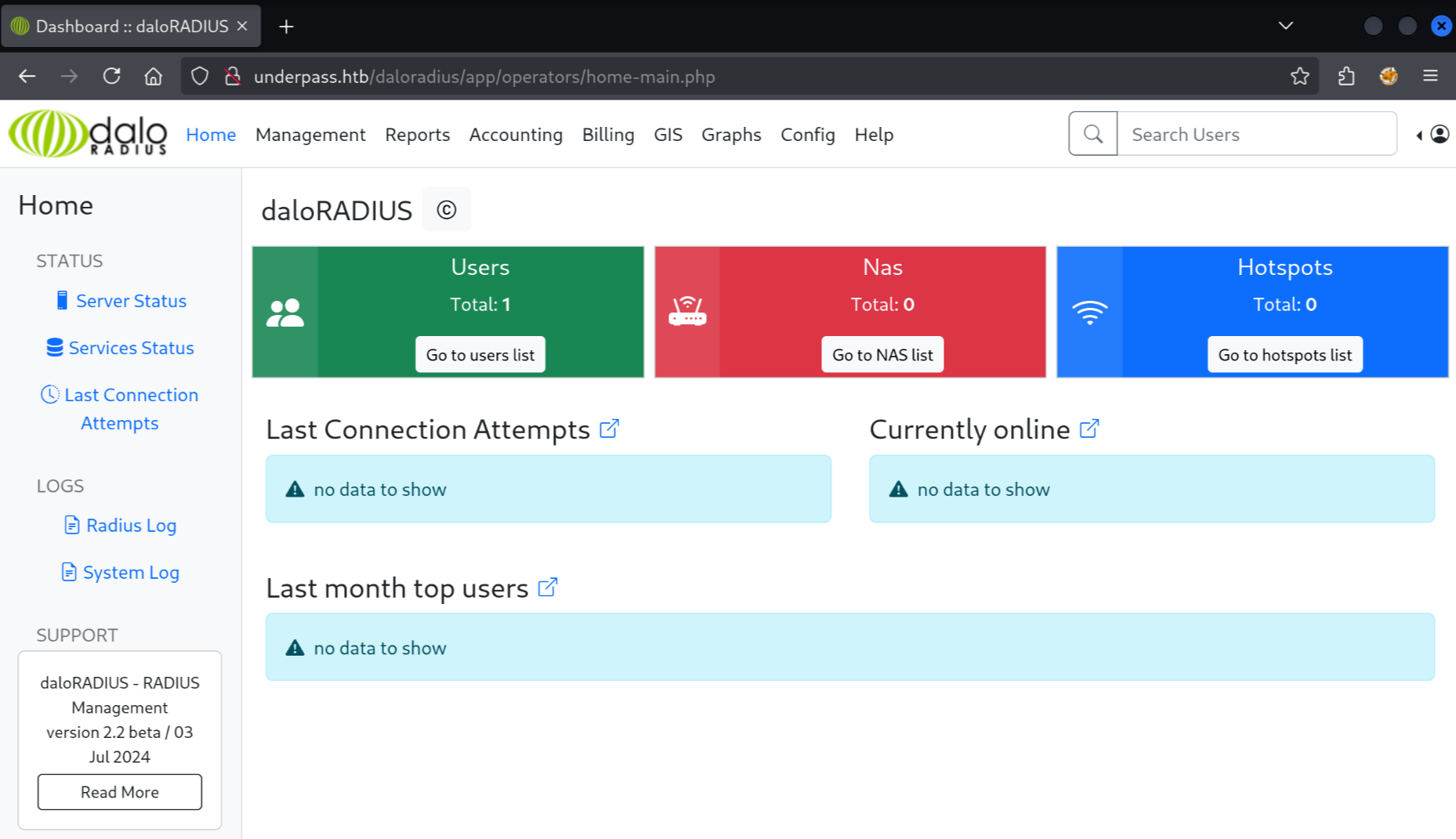Click the version 2.2 beta support text
This screenshot has height=839, width=1456.
coord(120,744)
